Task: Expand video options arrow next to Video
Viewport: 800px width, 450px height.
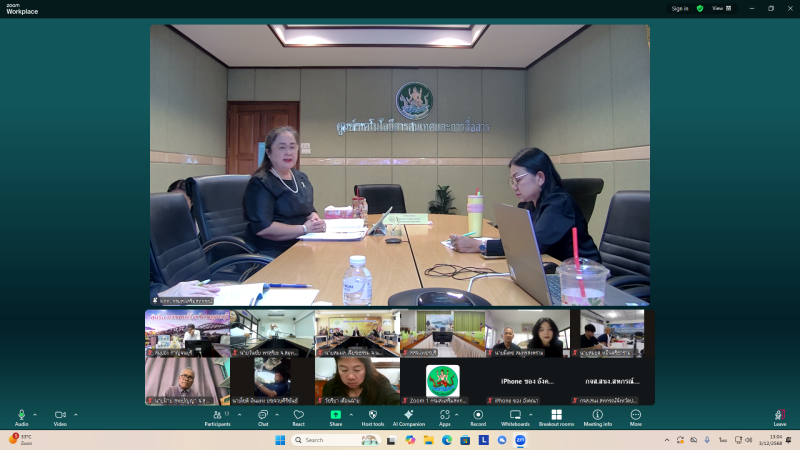Action: coord(75,413)
